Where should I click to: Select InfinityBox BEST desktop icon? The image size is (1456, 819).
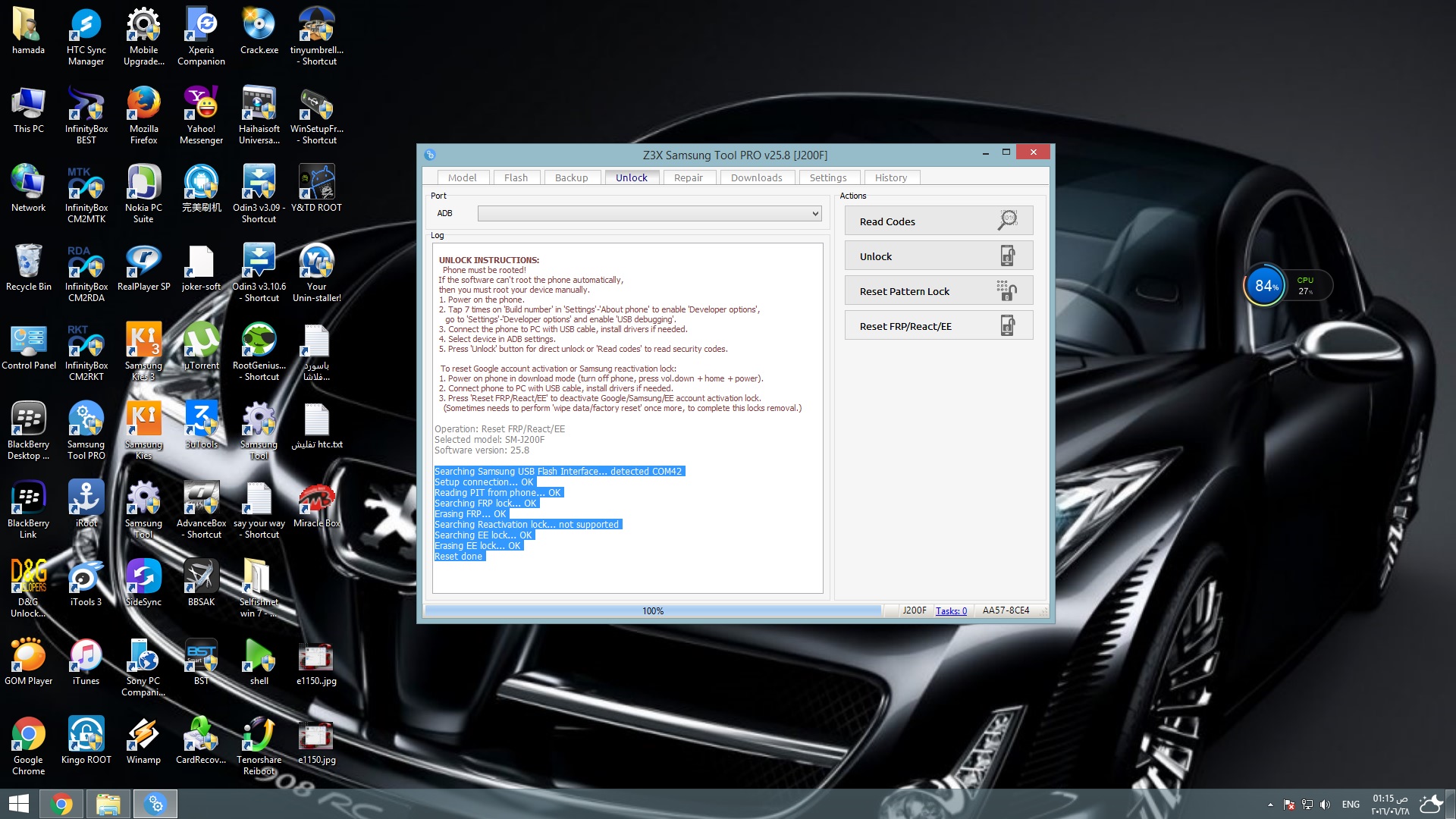(x=86, y=115)
